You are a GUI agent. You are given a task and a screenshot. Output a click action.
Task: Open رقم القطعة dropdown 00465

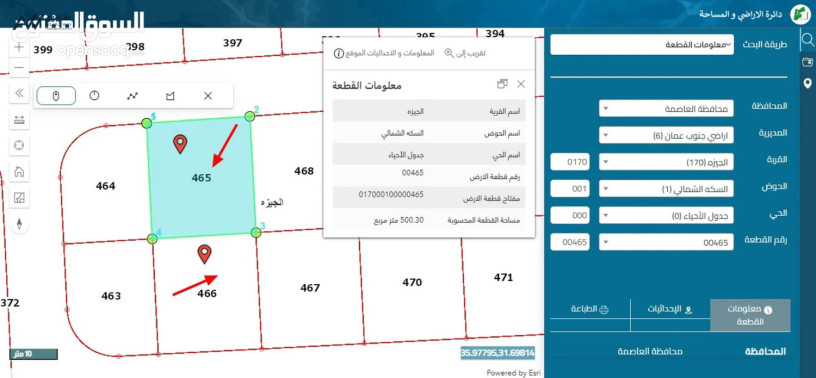pyautogui.click(x=667, y=242)
